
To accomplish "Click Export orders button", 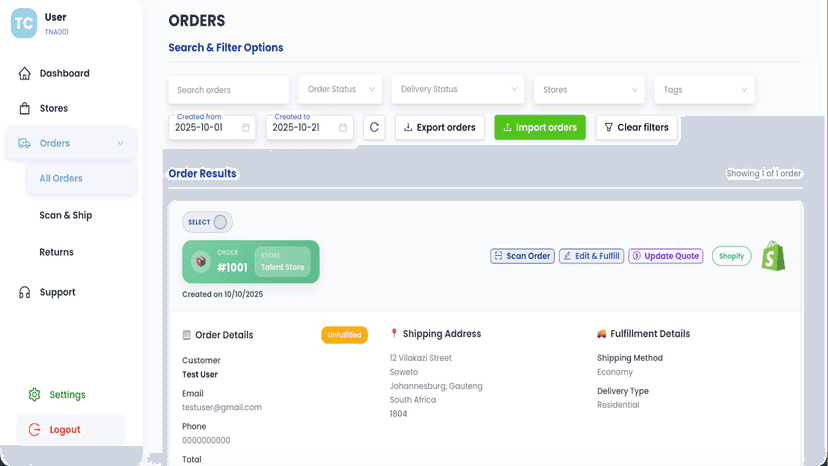I will click(440, 127).
